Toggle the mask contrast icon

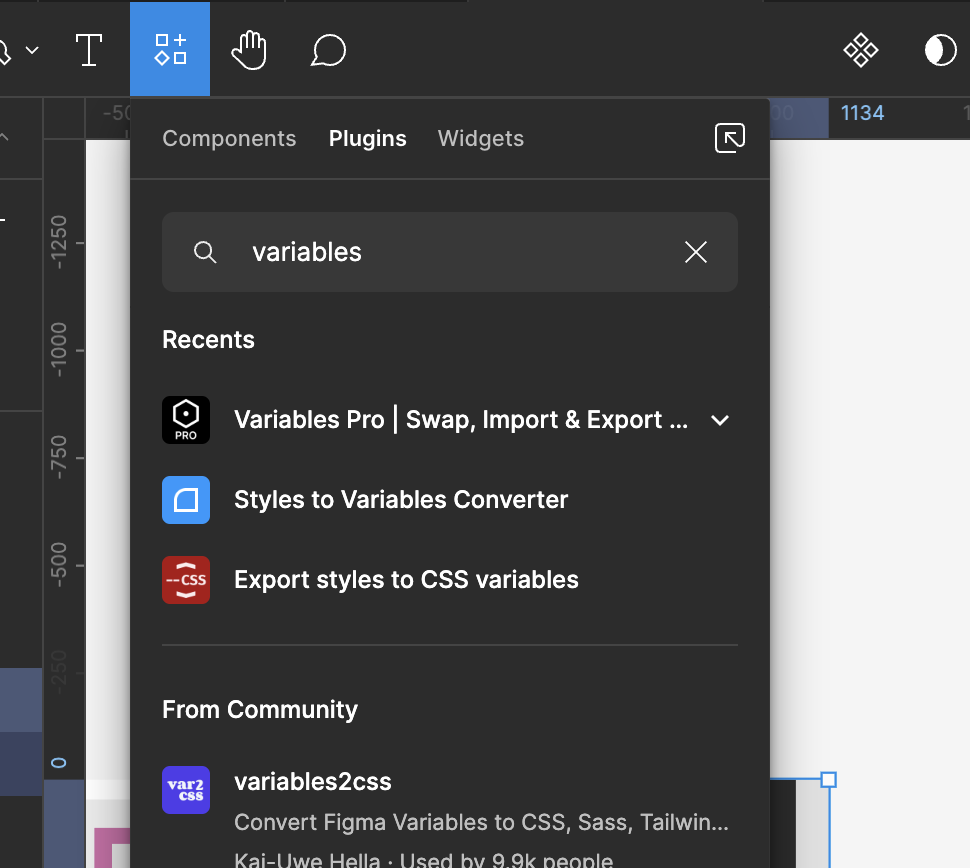[x=940, y=50]
